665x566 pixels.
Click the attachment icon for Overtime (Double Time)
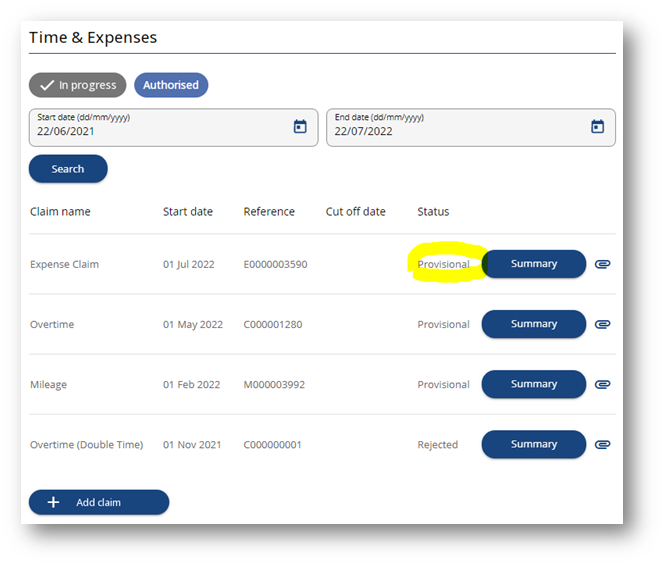pyautogui.click(x=602, y=444)
